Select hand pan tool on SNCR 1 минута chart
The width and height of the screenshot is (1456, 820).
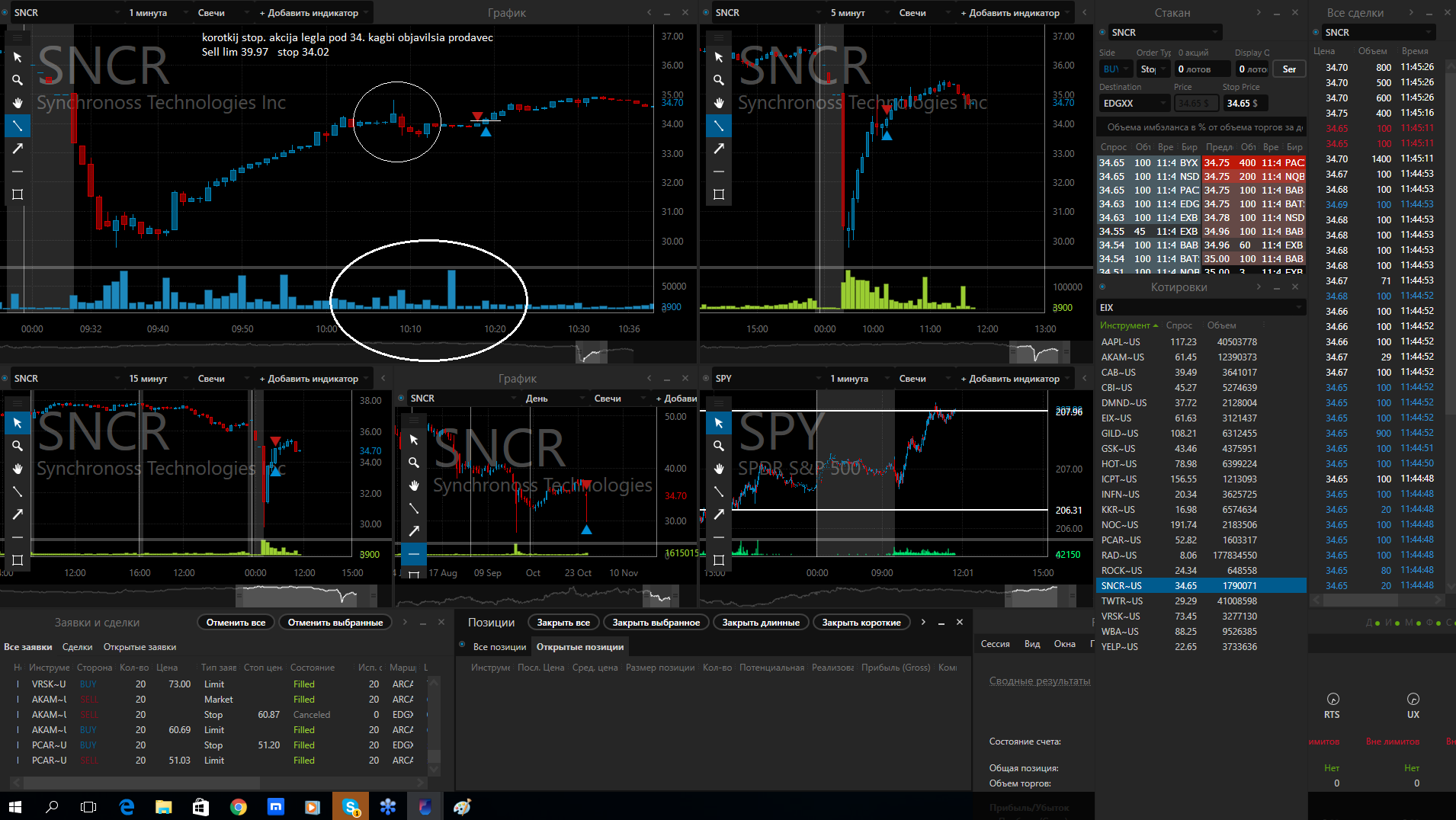point(18,103)
